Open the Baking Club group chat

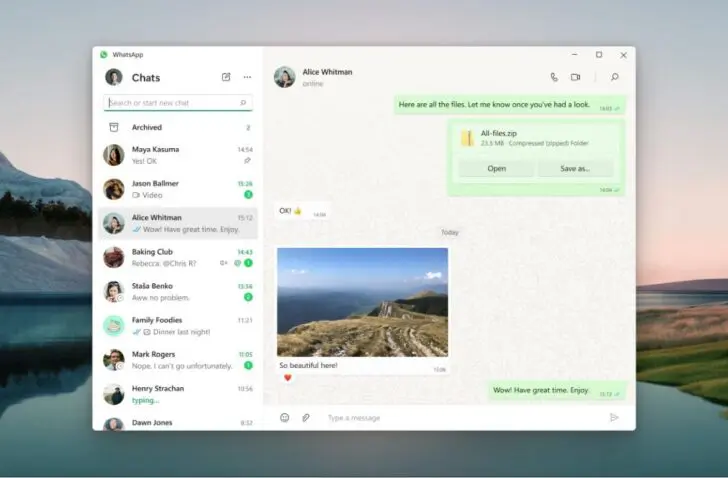point(178,258)
